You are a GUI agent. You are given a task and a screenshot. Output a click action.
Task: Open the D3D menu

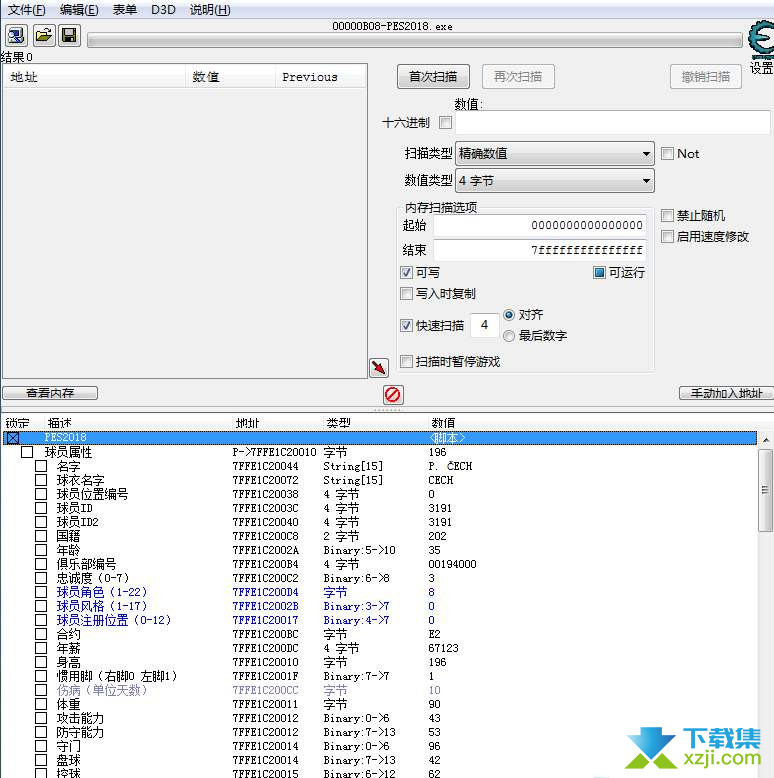tap(163, 10)
